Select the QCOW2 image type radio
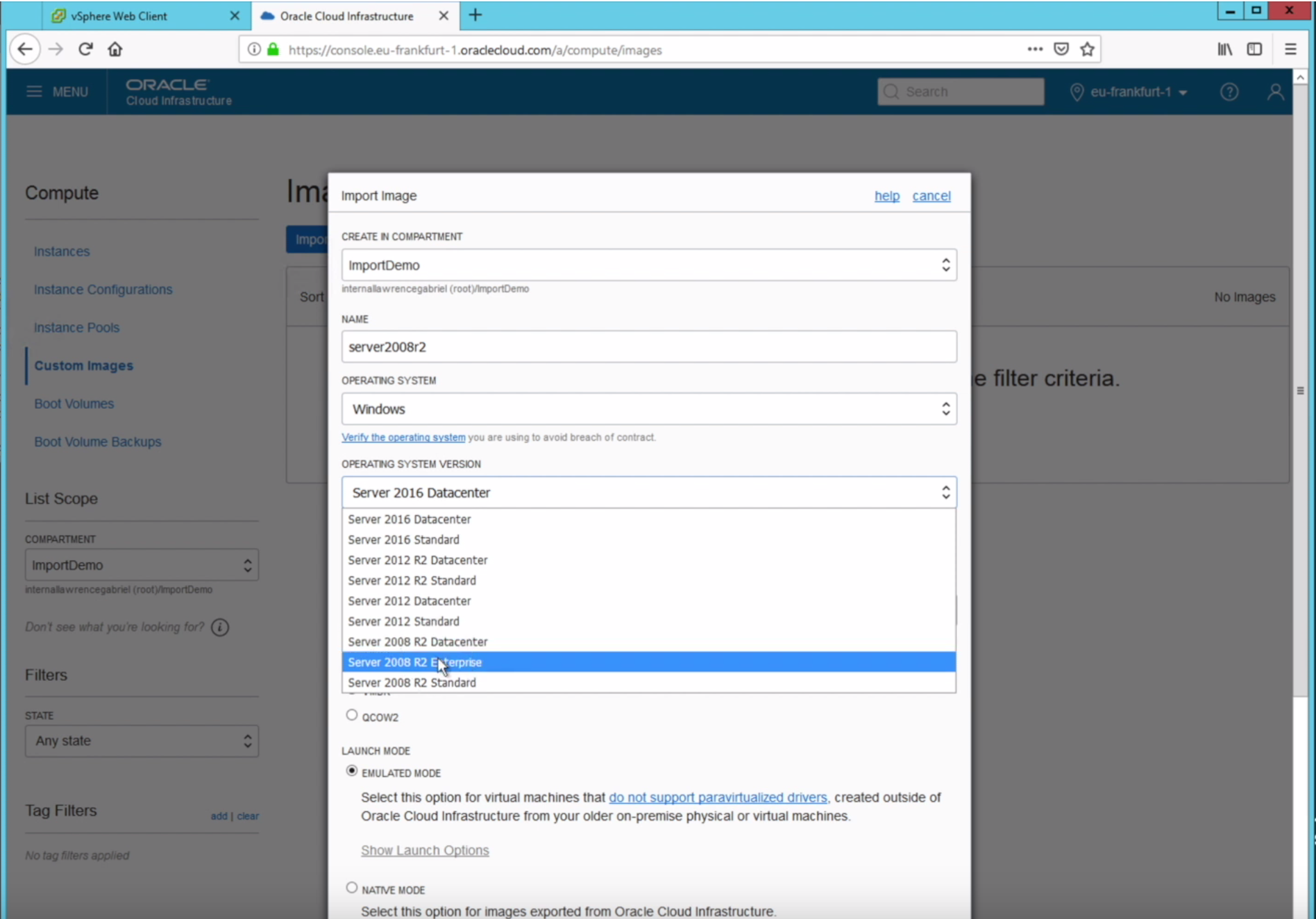This screenshot has width=1316, height=919. tap(352, 715)
